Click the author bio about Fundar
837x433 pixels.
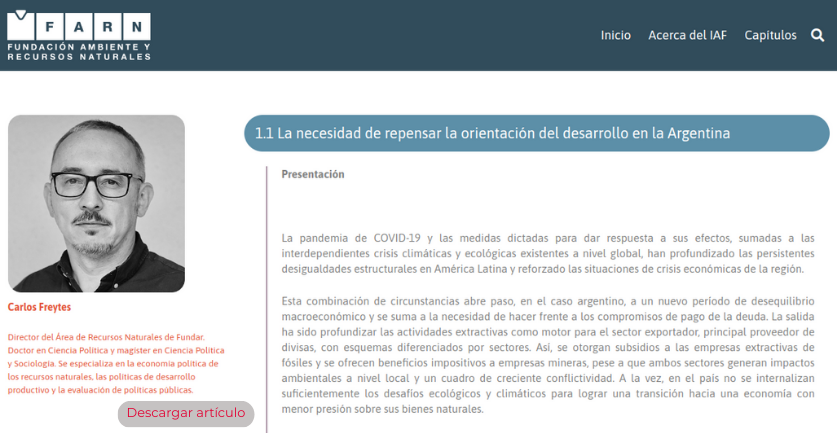[x=116, y=364]
